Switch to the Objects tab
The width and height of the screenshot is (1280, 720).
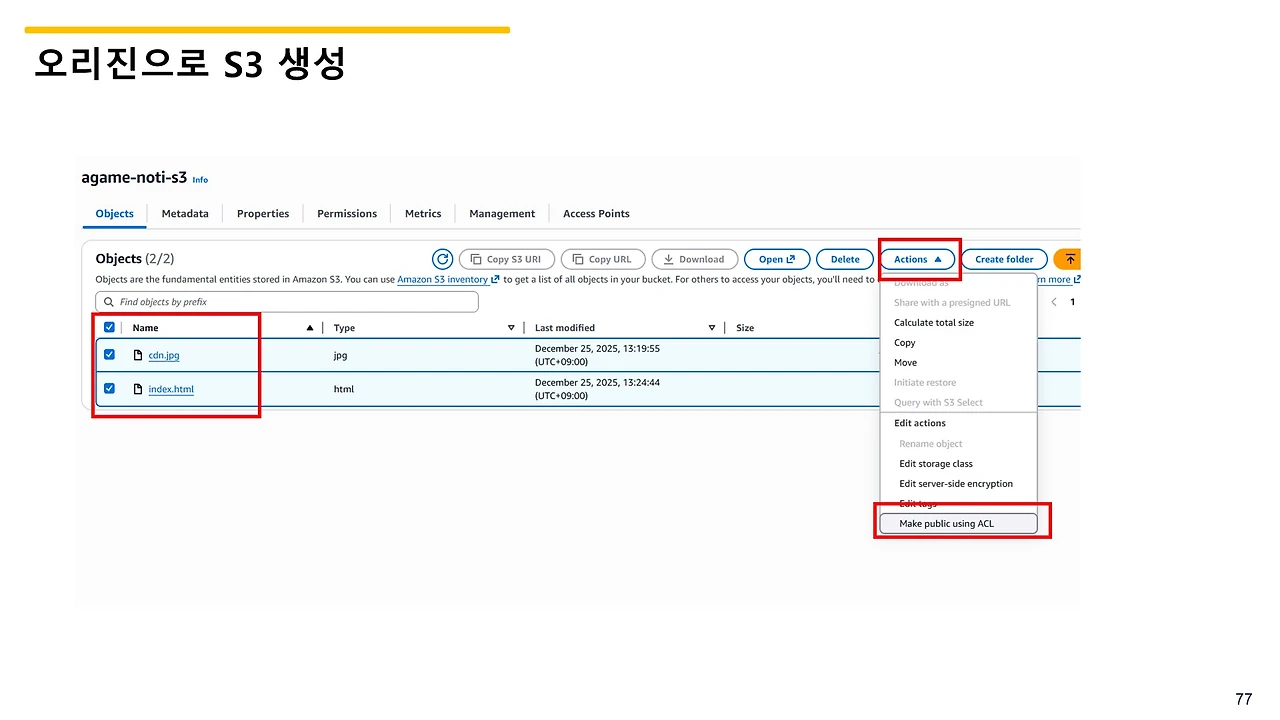pos(115,213)
